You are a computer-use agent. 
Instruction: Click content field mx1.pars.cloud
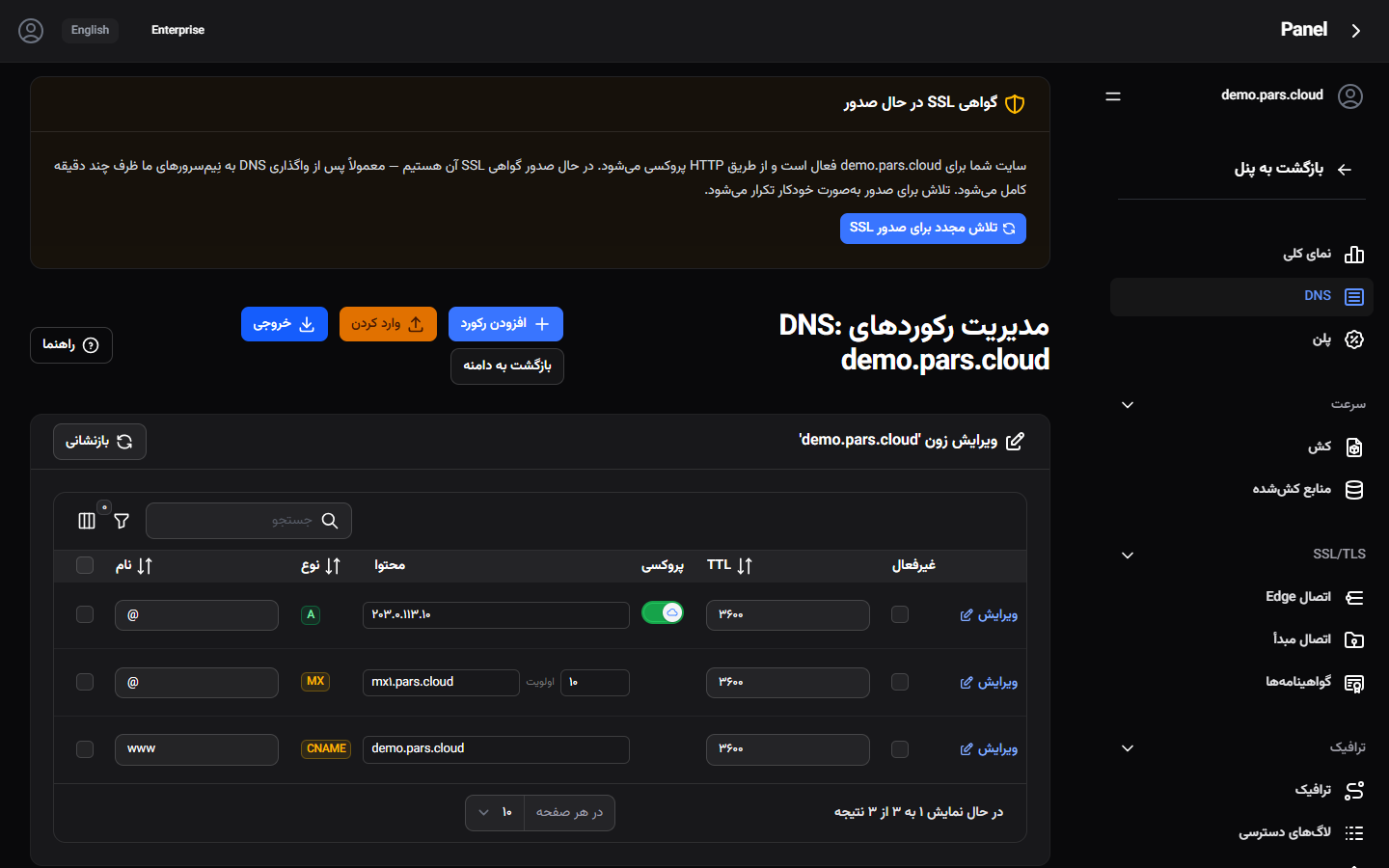coord(441,683)
